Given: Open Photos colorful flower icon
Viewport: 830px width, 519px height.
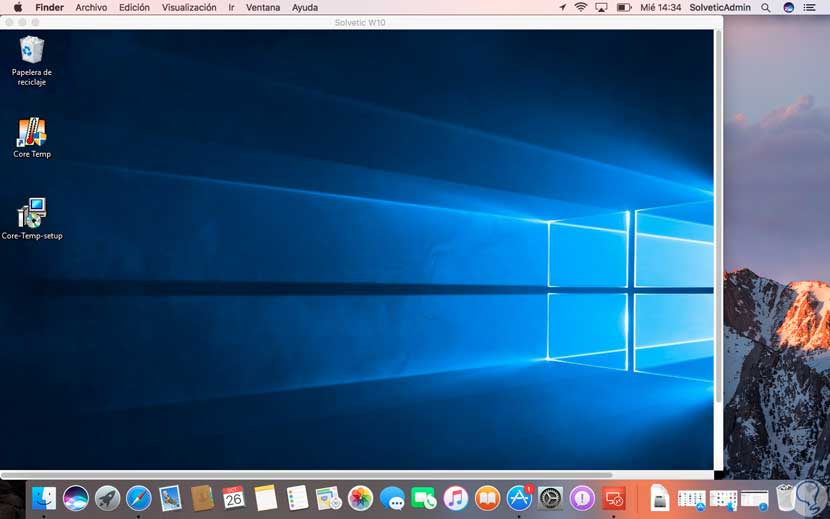Looking at the screenshot, I should click(x=360, y=498).
